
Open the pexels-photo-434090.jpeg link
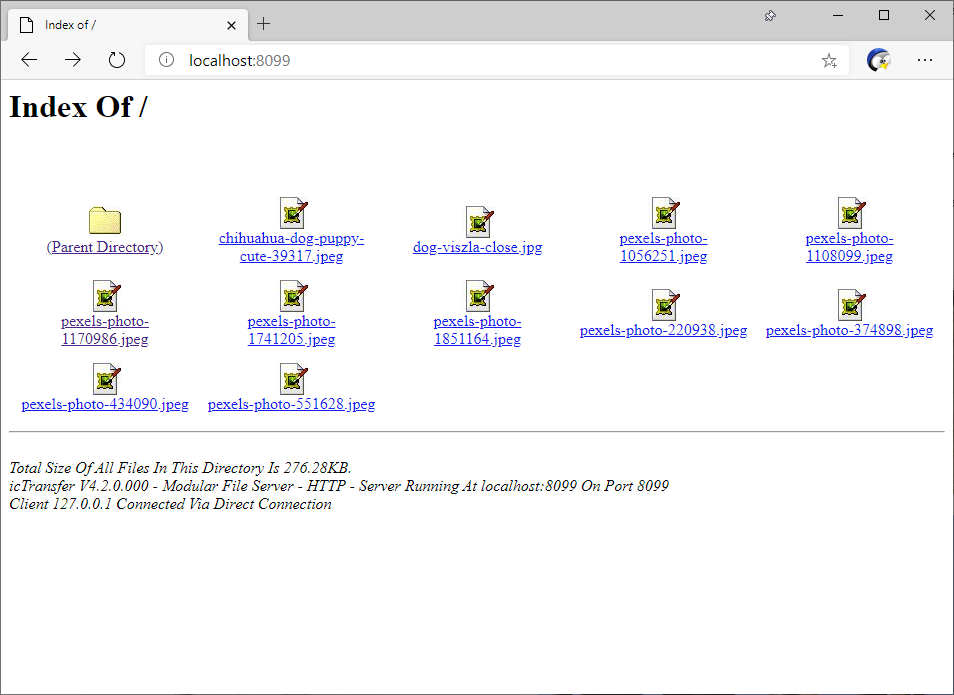click(104, 404)
